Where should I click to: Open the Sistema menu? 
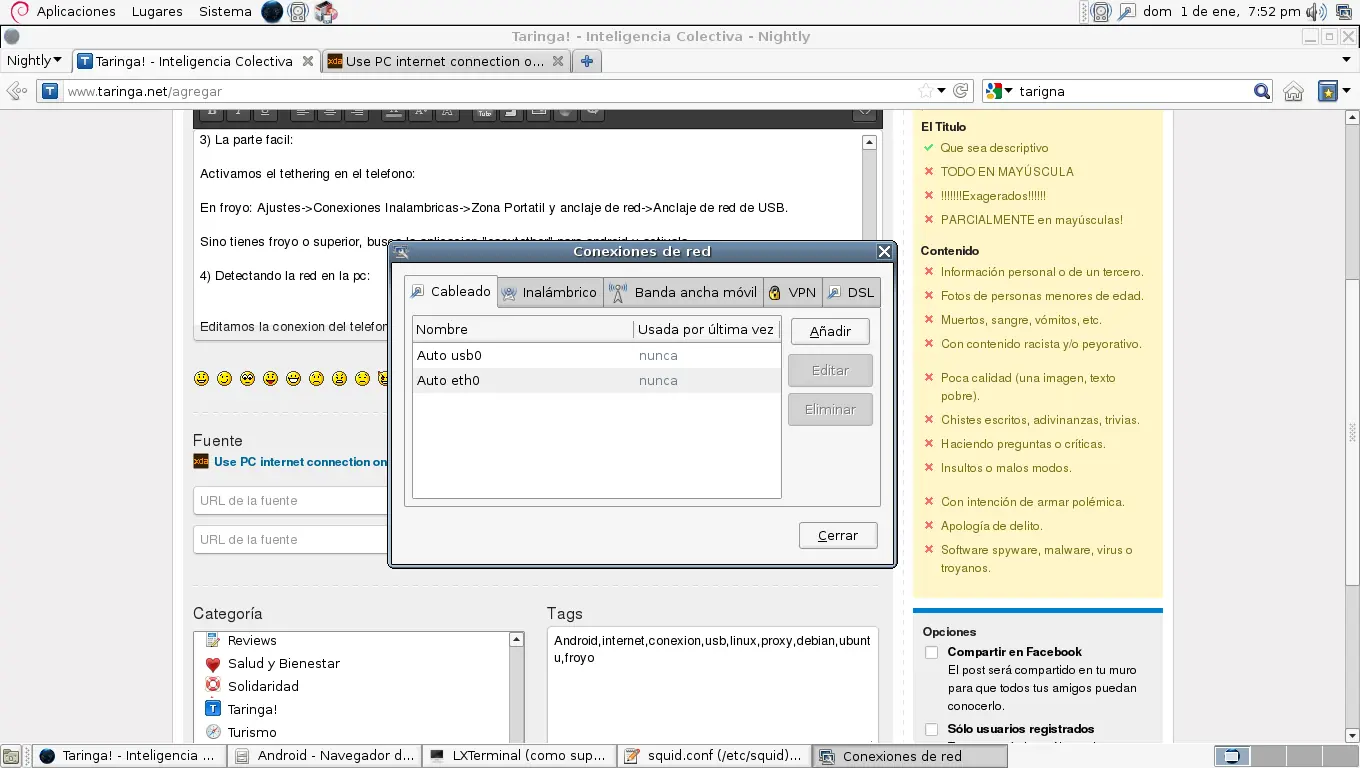coord(225,12)
